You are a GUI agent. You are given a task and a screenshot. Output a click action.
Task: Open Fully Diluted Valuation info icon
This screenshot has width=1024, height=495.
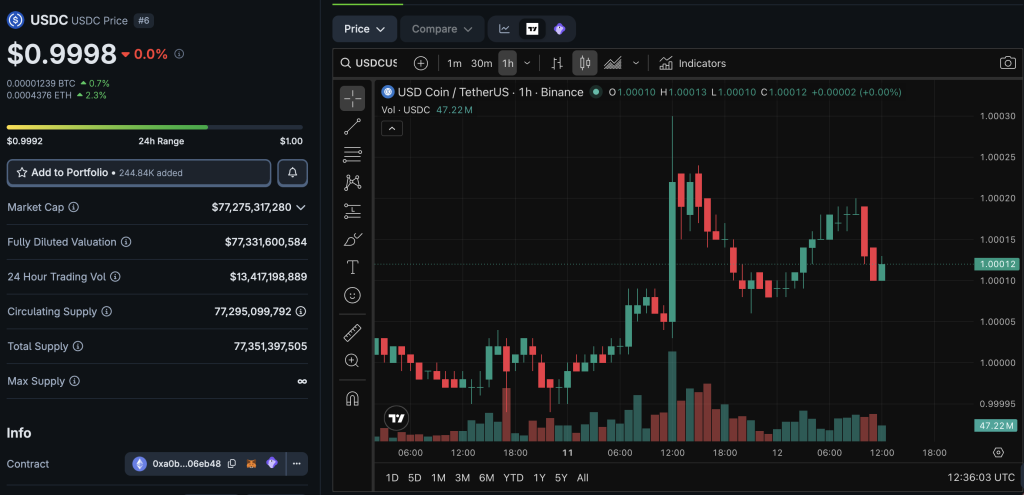126,242
